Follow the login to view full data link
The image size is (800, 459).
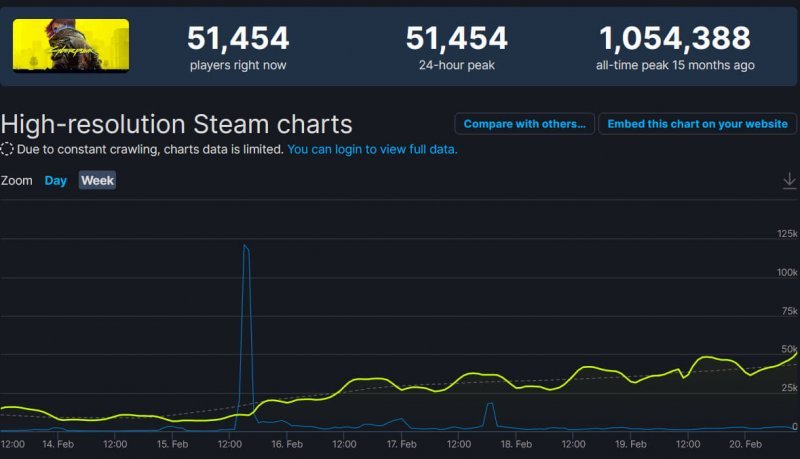[x=372, y=149]
